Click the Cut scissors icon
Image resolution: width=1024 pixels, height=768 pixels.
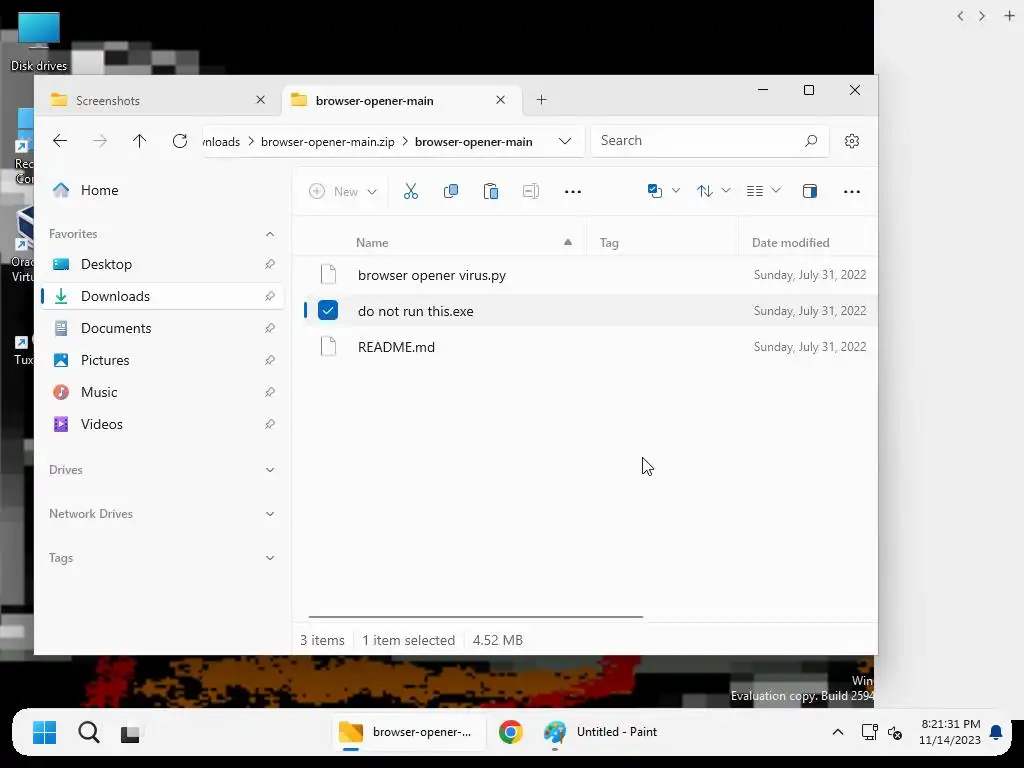pos(411,191)
